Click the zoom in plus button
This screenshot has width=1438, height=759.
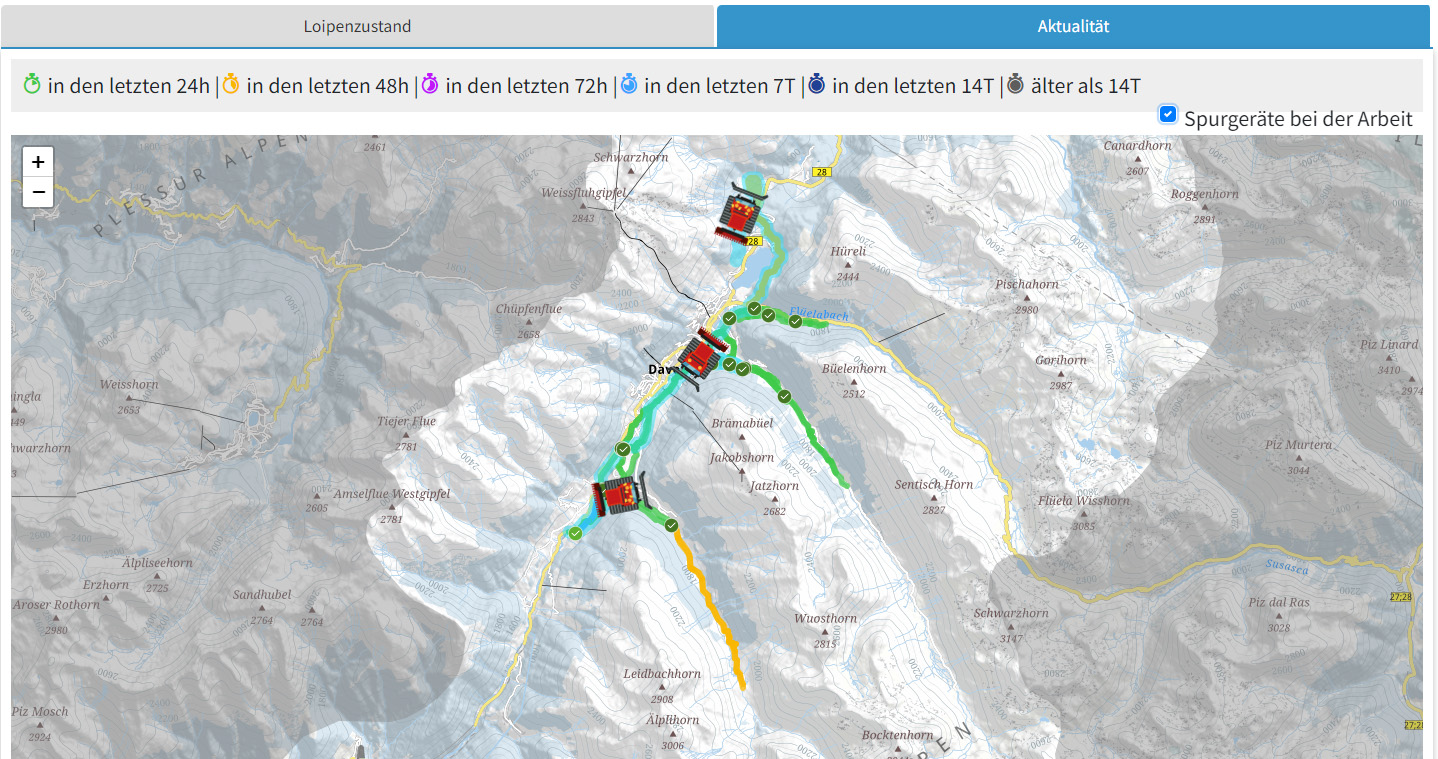click(x=38, y=162)
